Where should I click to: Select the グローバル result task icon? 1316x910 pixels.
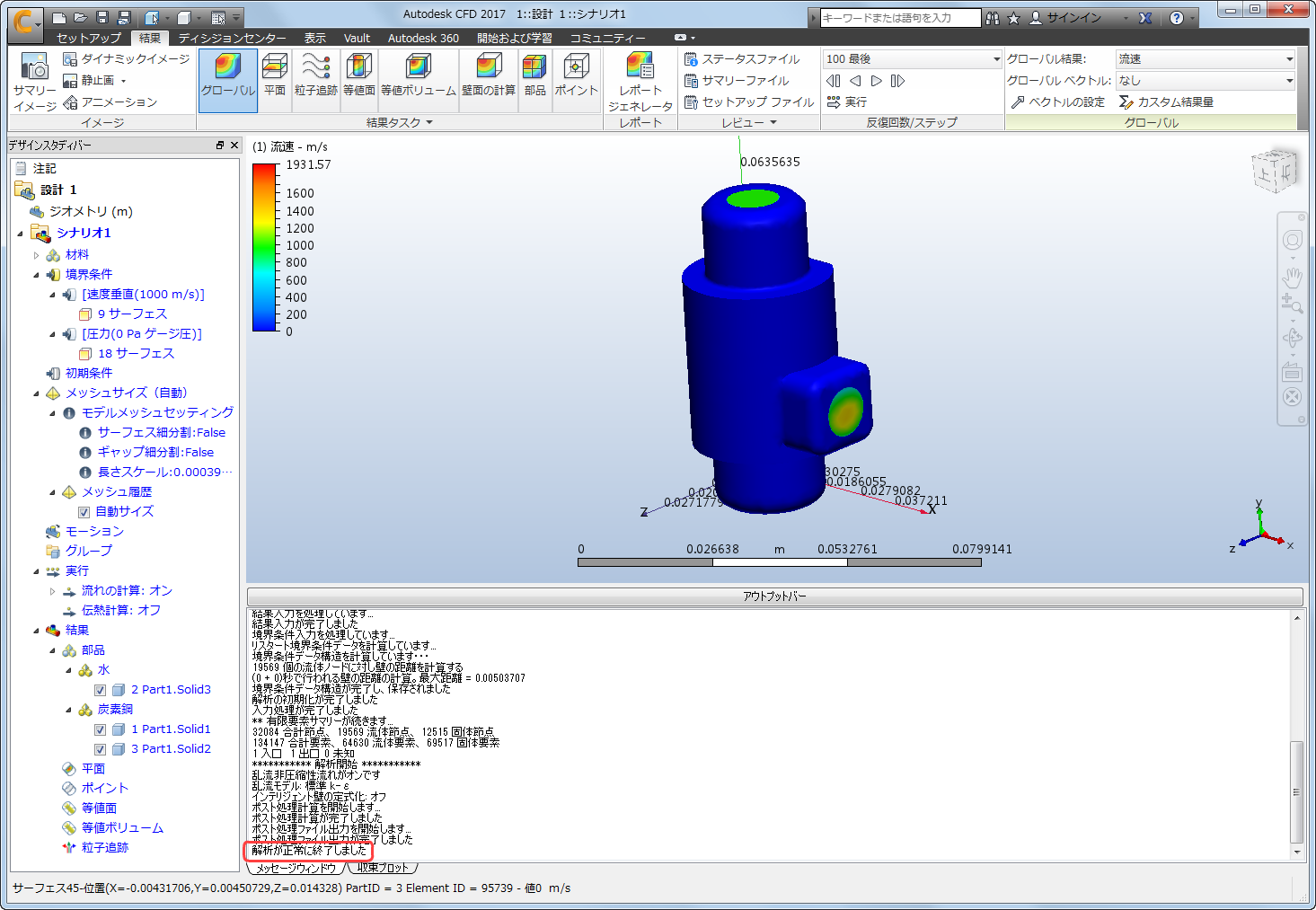click(228, 80)
